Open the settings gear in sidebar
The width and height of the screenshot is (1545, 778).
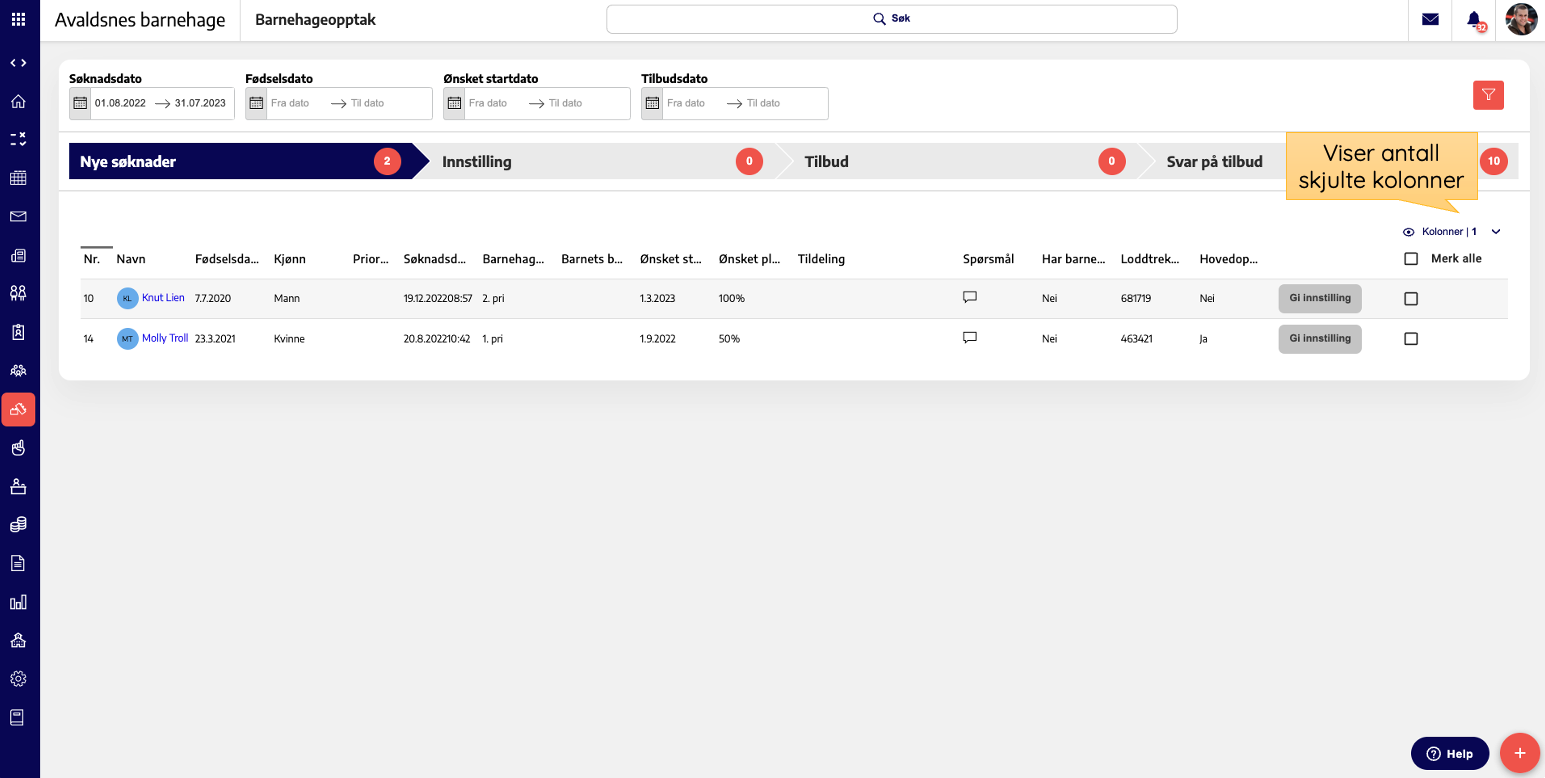click(x=18, y=679)
